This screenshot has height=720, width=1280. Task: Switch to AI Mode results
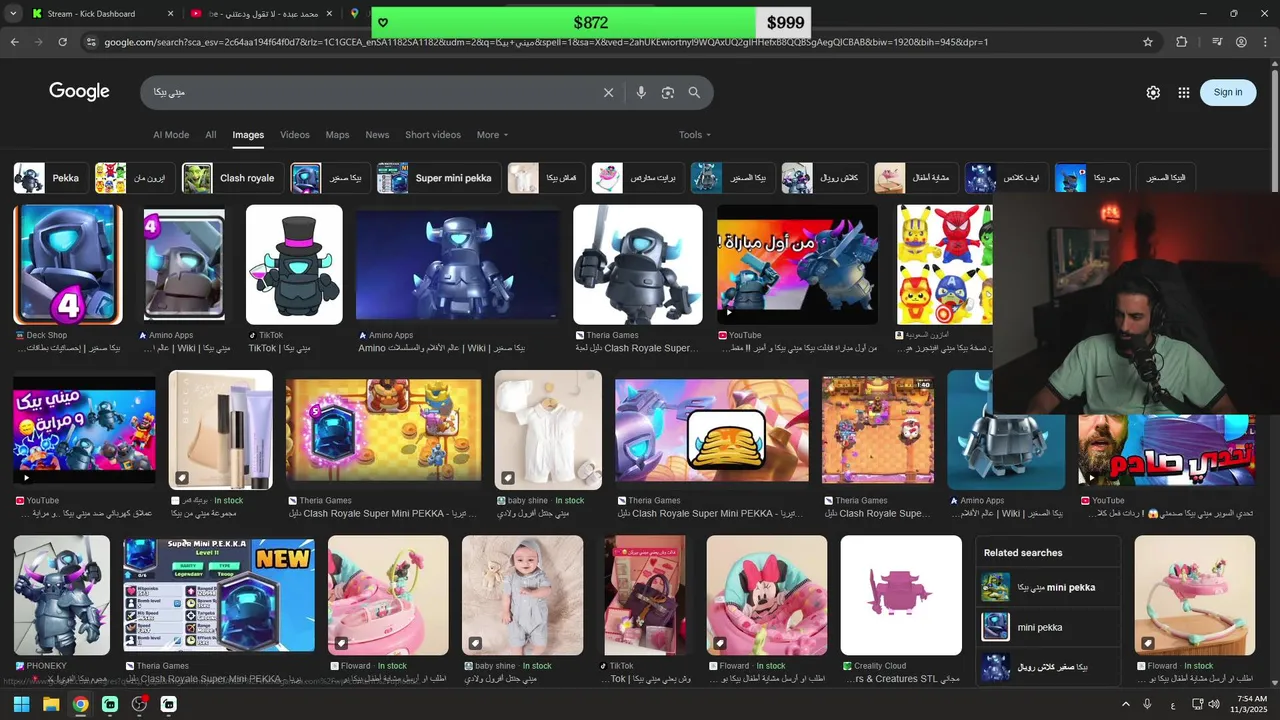(171, 135)
